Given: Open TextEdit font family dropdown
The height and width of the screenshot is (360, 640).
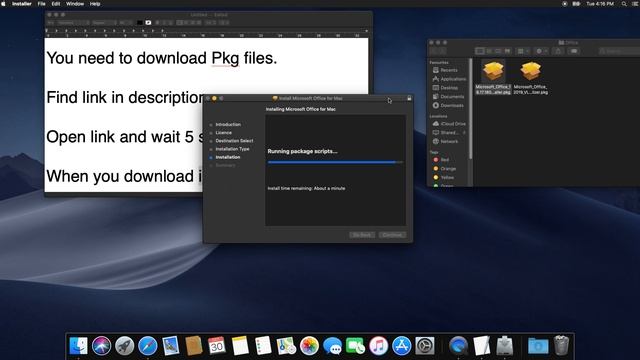Looking at the screenshot, I should [73, 22].
